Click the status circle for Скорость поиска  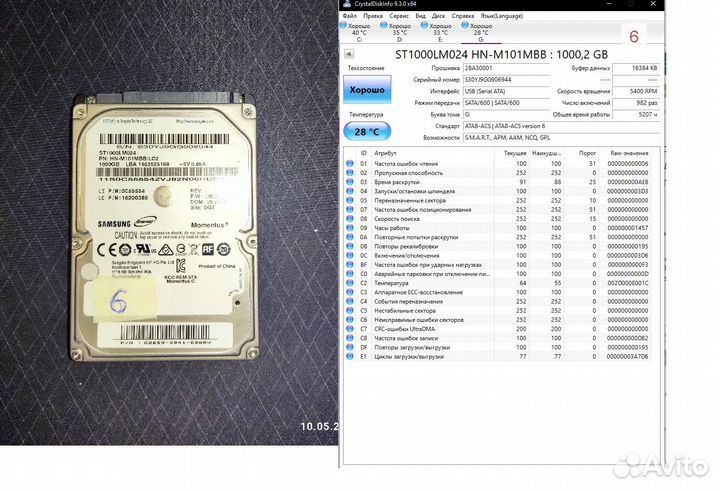tap(350, 219)
